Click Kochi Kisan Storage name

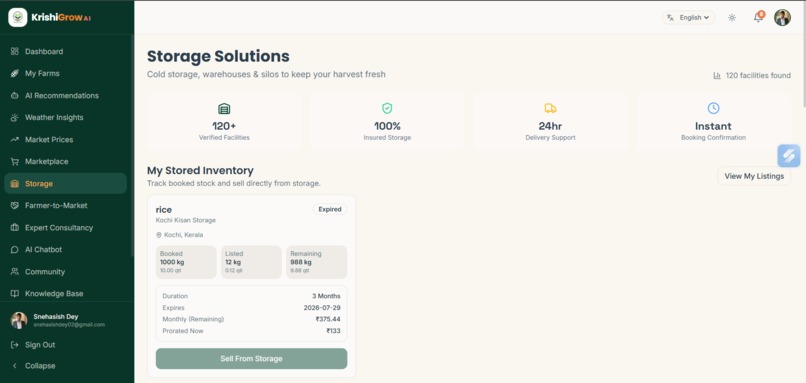pos(186,221)
